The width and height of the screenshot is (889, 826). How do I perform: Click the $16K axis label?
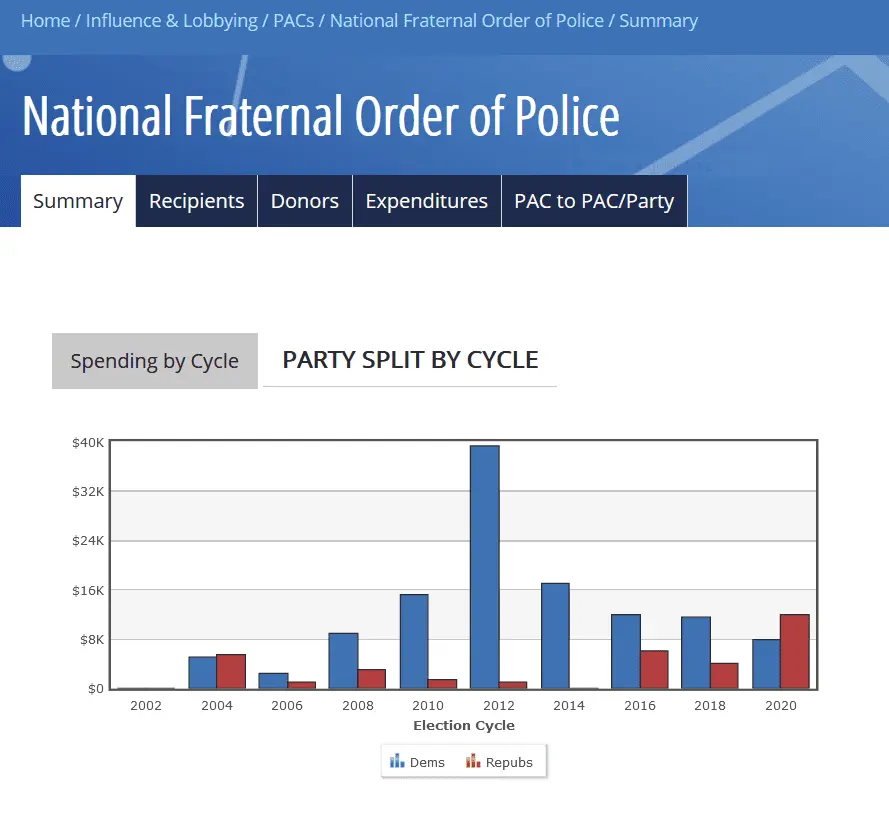point(88,591)
